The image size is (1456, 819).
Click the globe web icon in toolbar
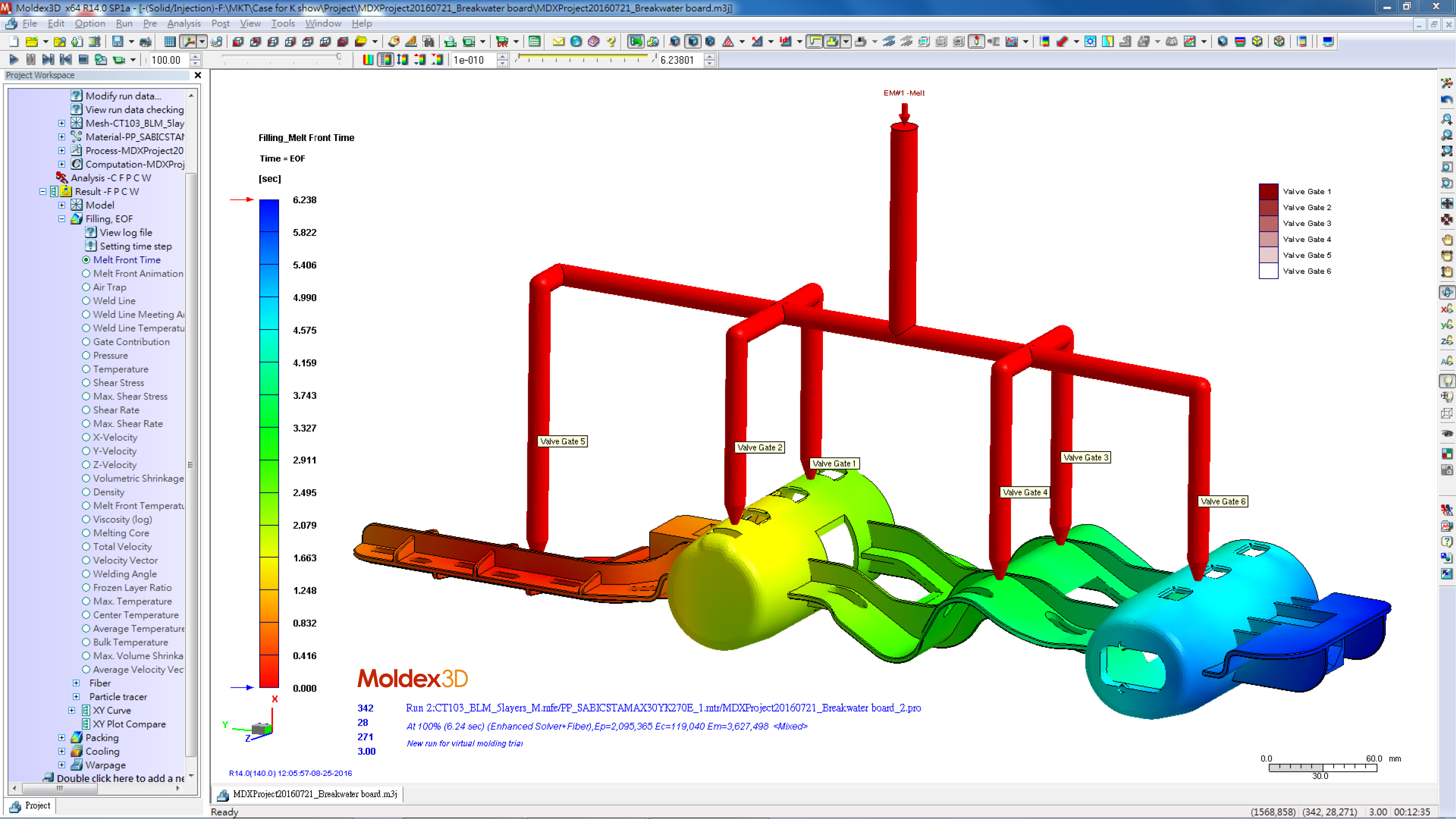tap(576, 41)
